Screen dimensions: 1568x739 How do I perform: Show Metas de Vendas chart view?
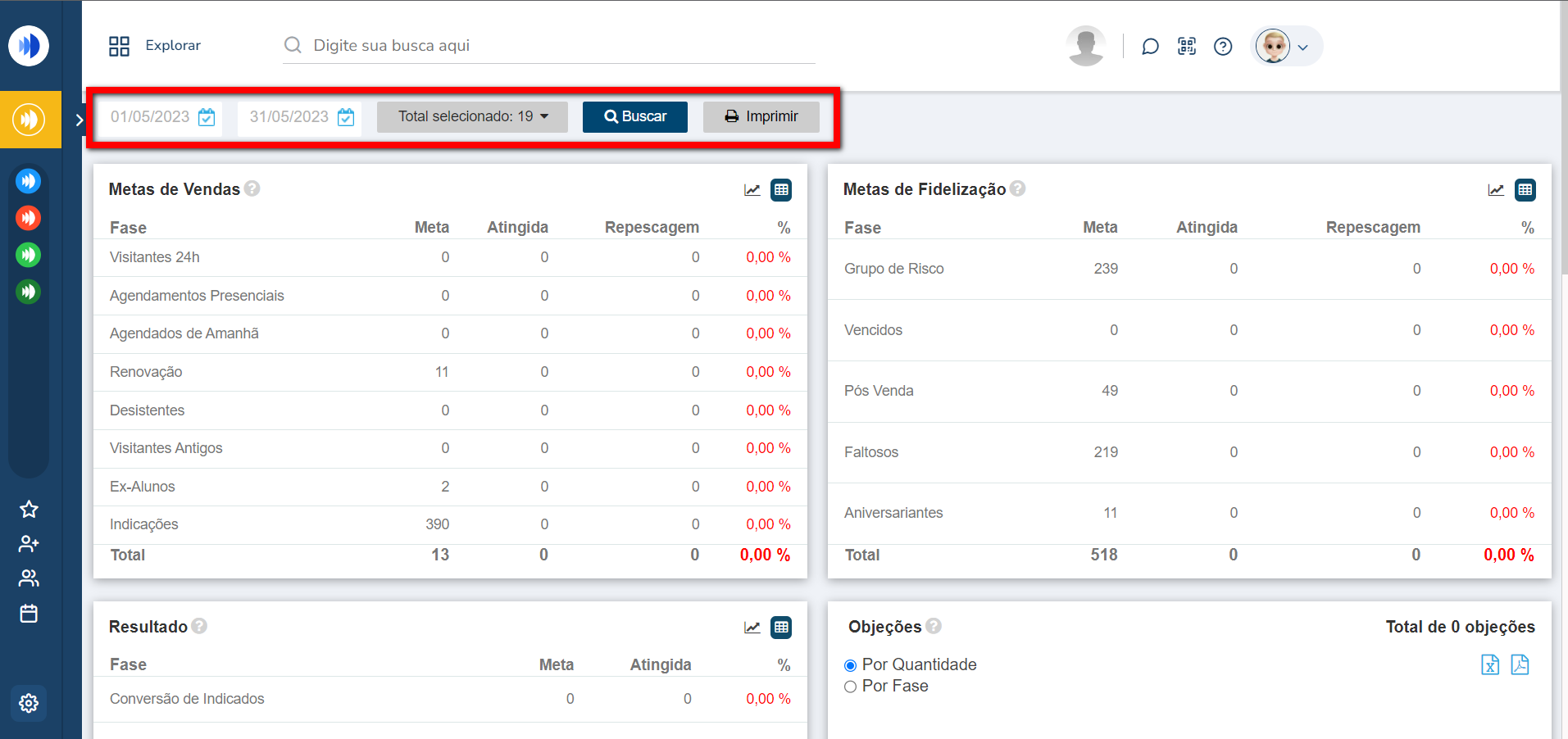pyautogui.click(x=752, y=190)
